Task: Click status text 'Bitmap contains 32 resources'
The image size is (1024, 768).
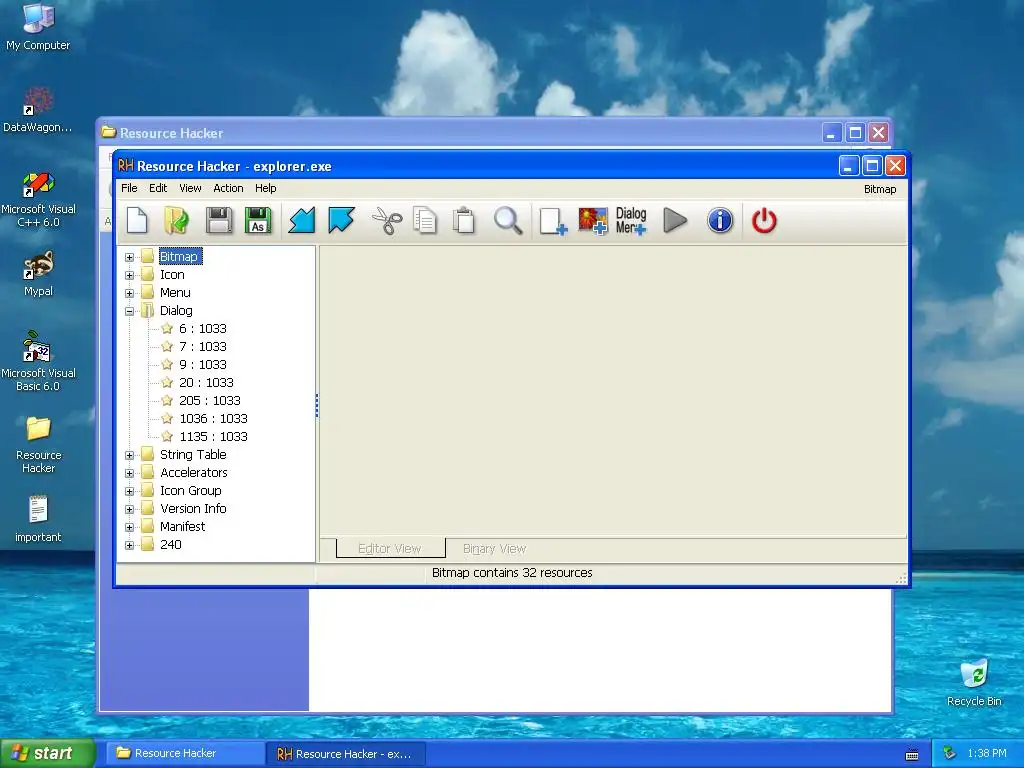Action: 512,573
